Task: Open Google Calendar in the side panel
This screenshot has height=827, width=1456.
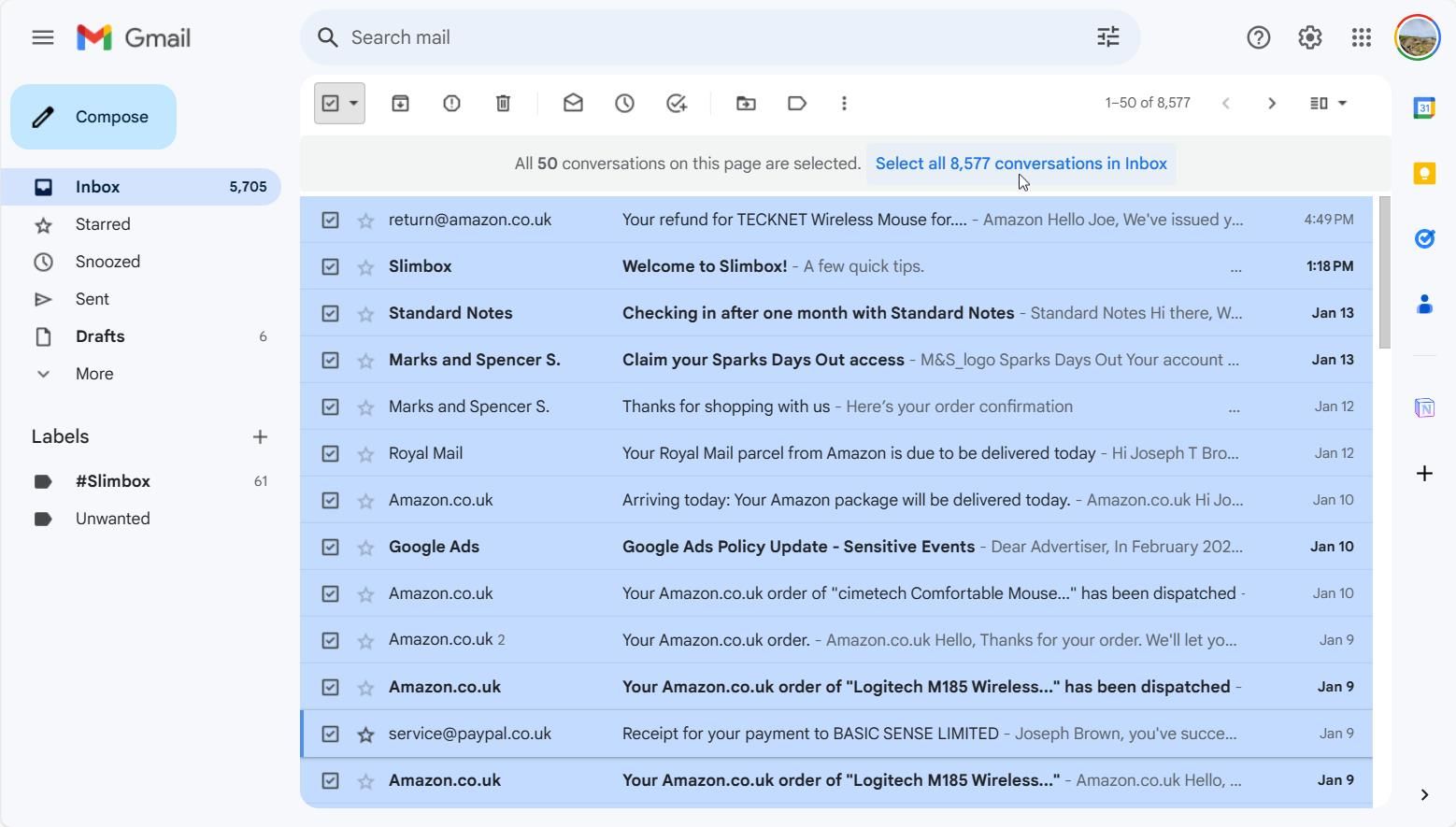Action: [x=1424, y=107]
